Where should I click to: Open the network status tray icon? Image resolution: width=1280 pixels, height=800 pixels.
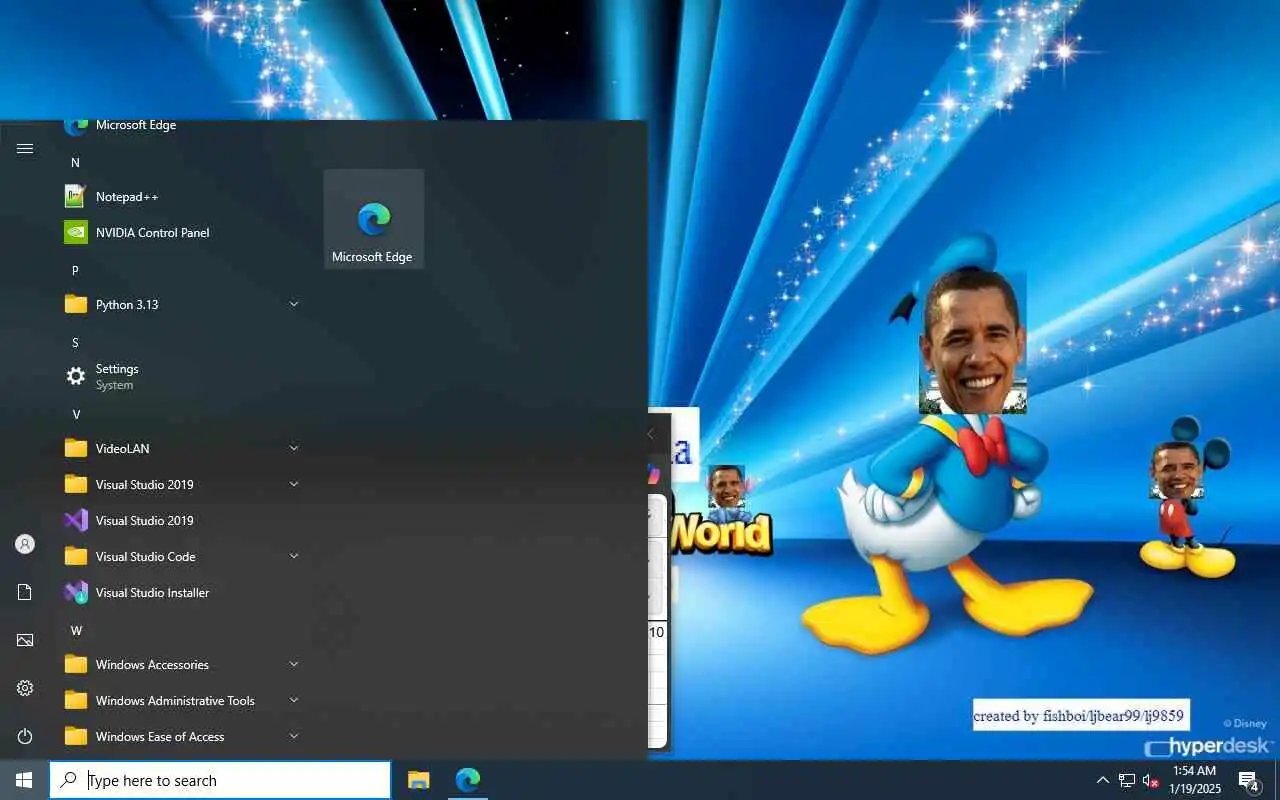(1127, 780)
